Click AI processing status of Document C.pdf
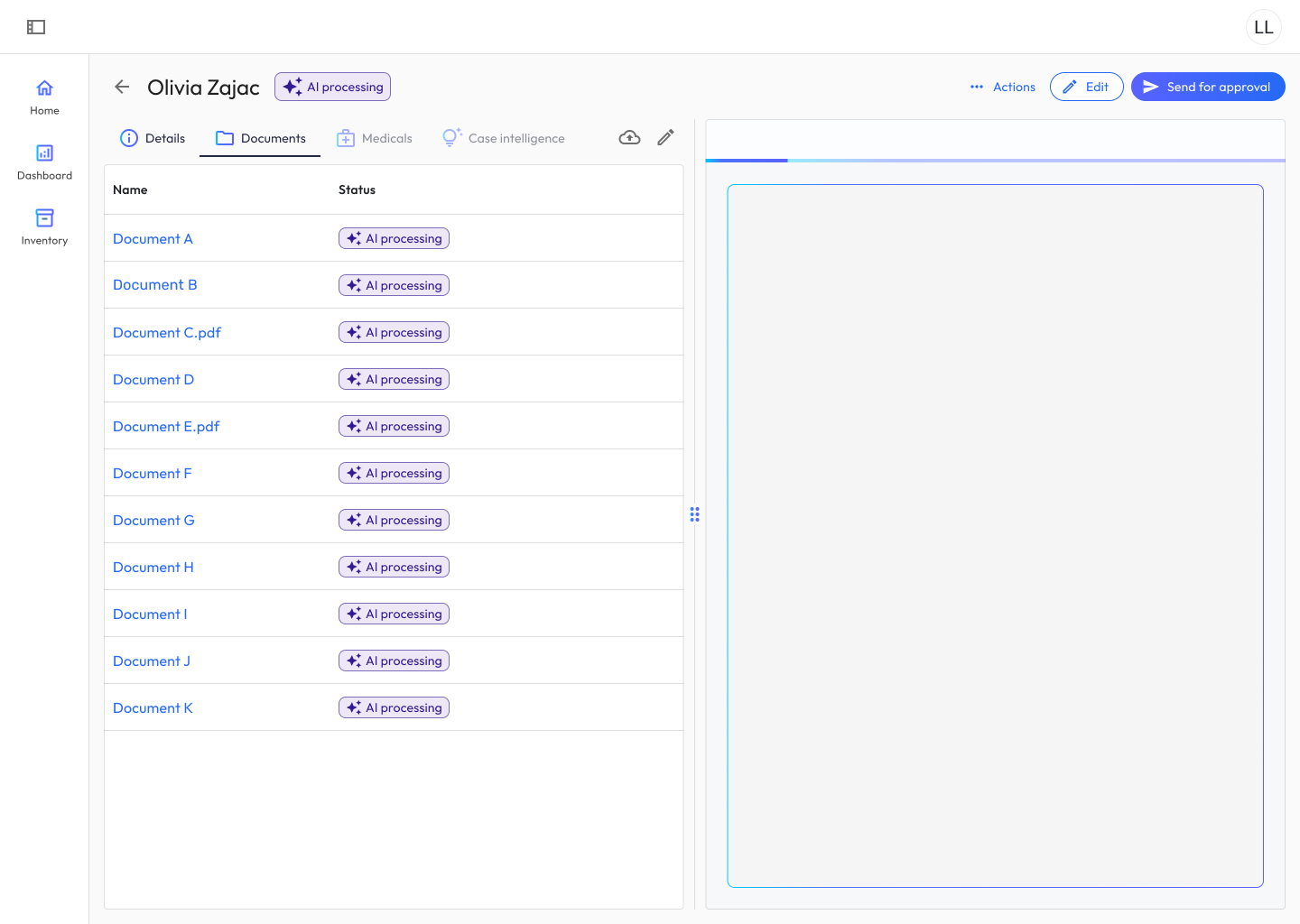Screen dimensions: 1300x924 pyautogui.click(x=394, y=332)
